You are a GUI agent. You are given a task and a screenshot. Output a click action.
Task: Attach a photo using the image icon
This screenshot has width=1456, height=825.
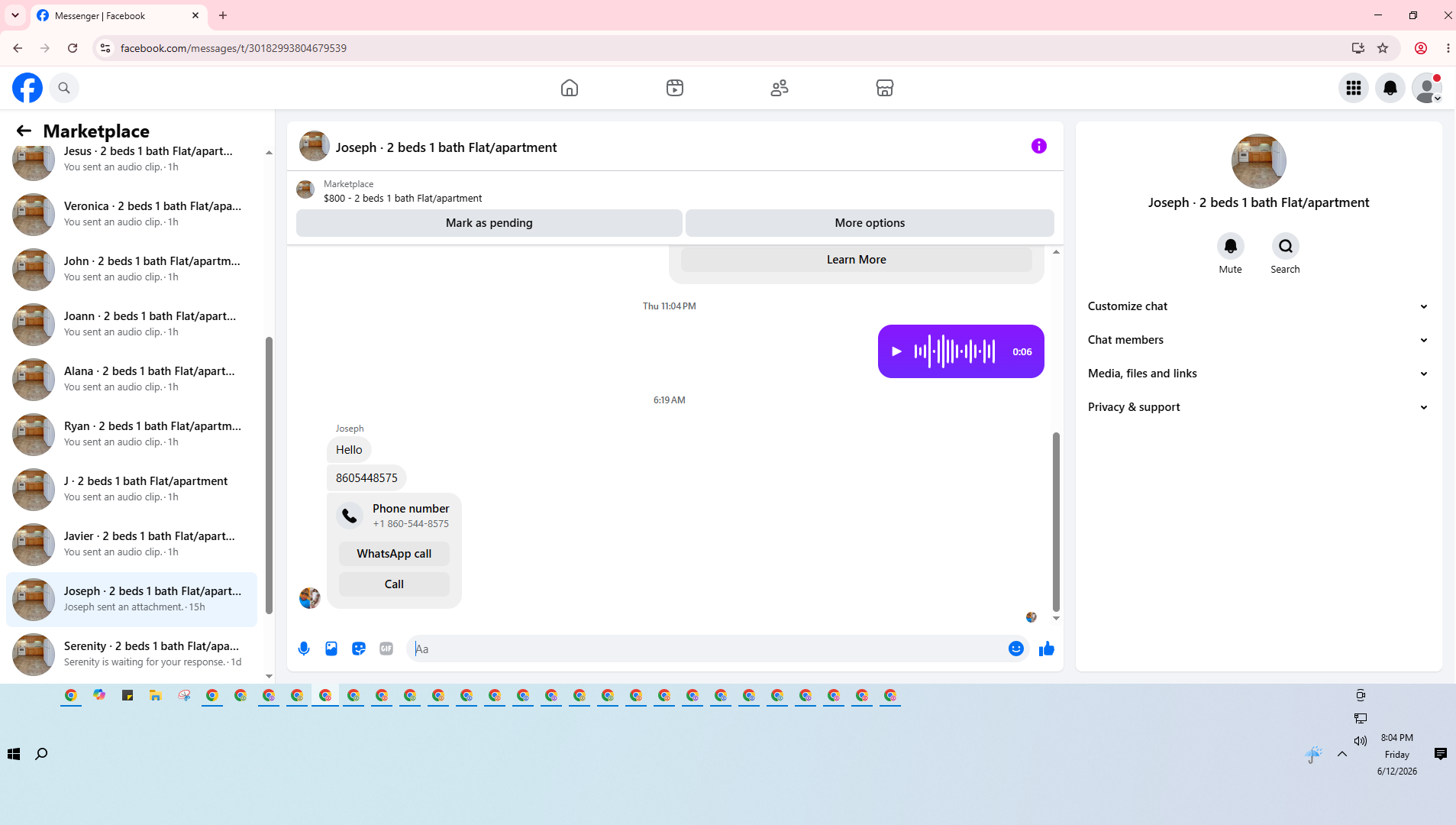click(x=331, y=649)
